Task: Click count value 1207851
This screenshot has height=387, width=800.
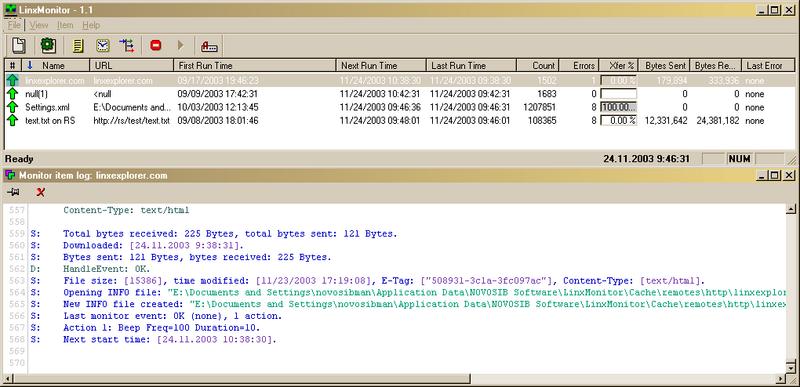Action: click(x=540, y=108)
